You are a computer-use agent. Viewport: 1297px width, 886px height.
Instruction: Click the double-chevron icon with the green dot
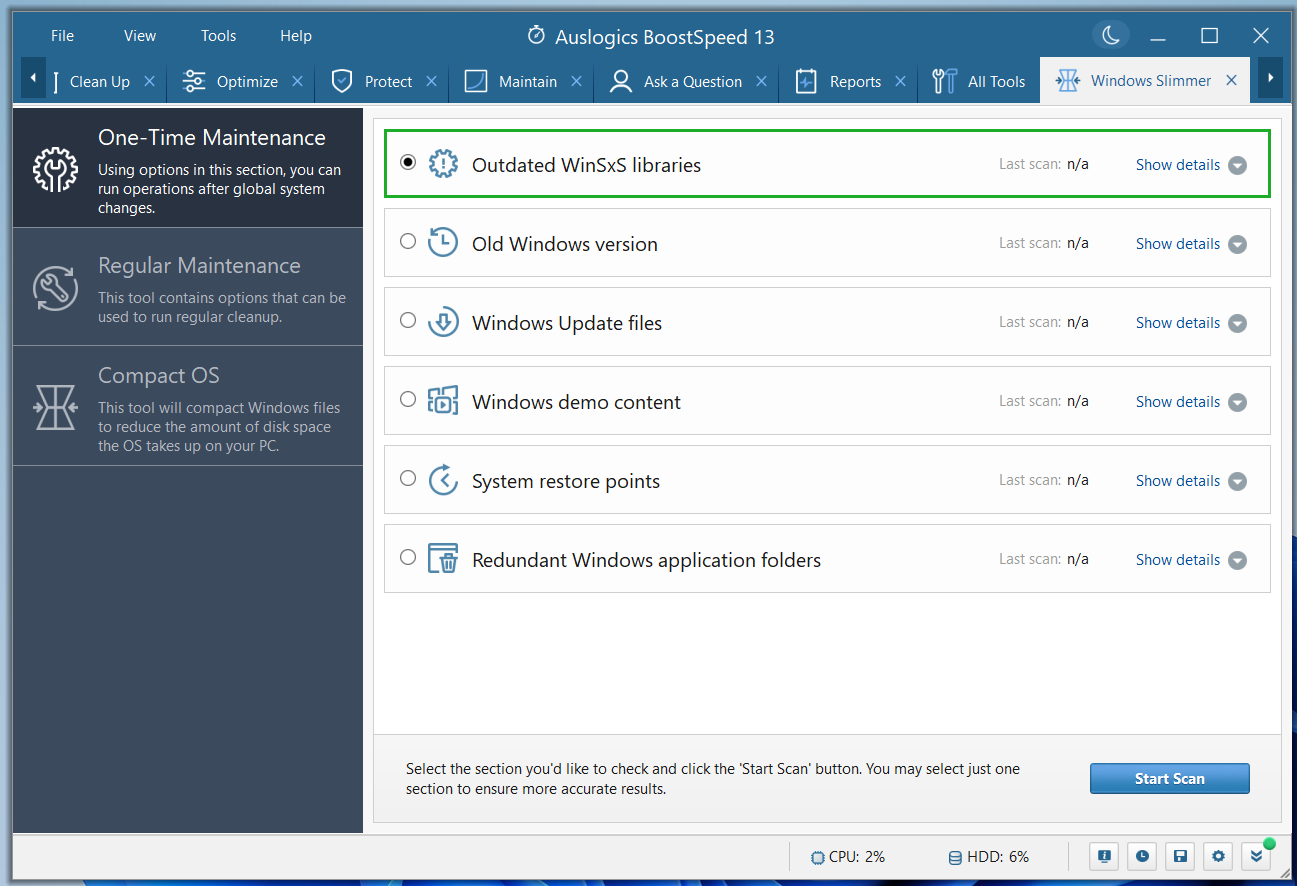coord(1256,856)
